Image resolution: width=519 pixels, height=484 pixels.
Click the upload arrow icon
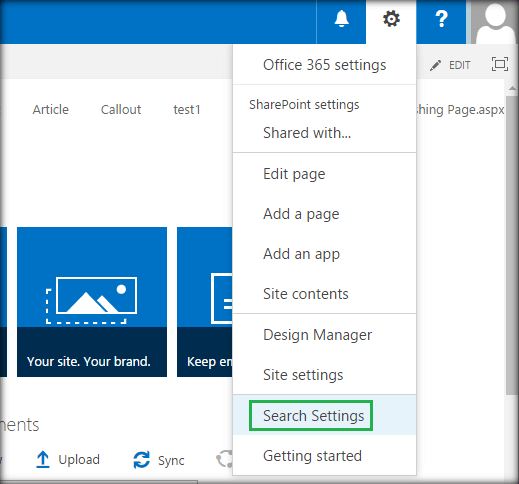[x=43, y=460]
